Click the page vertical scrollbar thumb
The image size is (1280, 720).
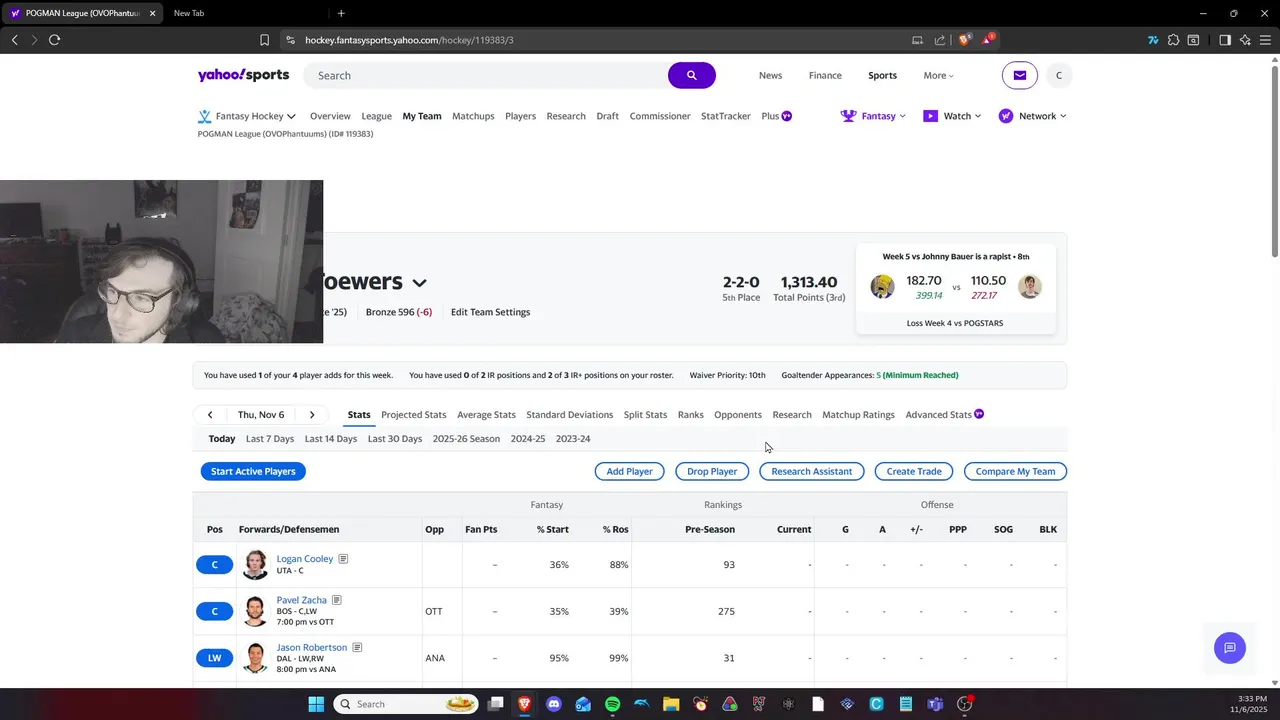1274,160
